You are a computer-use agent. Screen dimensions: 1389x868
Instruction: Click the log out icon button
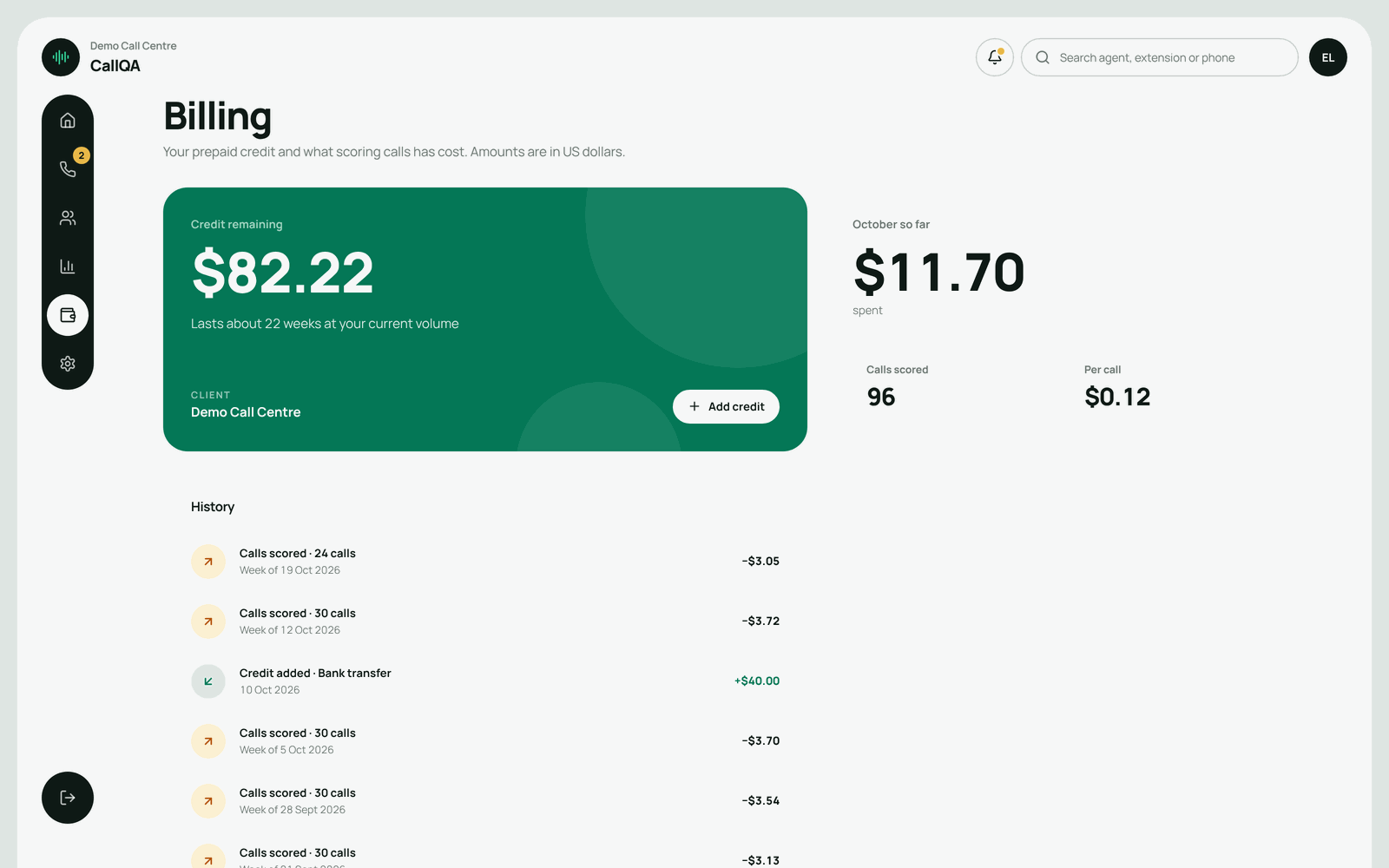point(68,798)
